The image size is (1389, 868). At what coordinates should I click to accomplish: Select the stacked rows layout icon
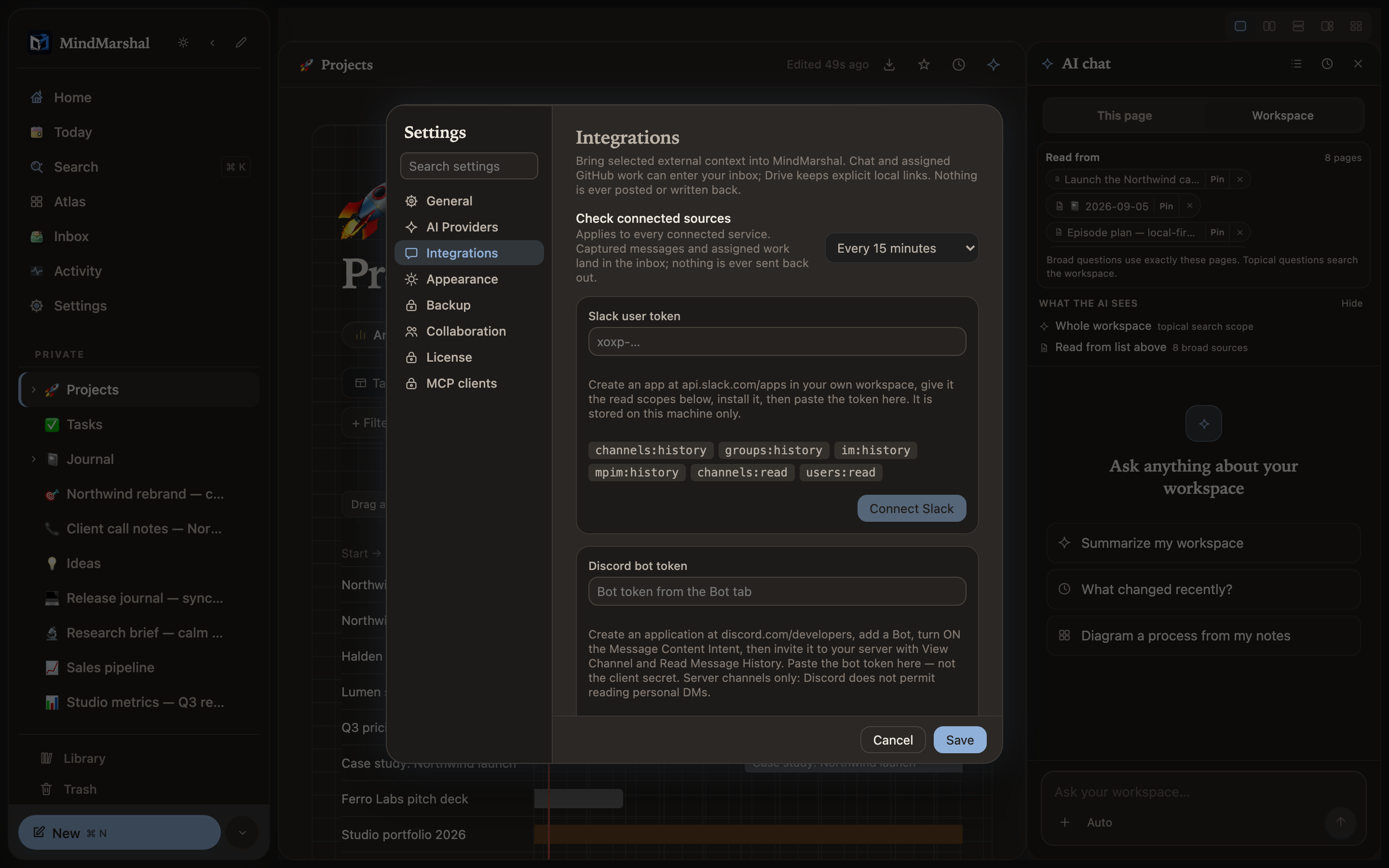[1298, 27]
